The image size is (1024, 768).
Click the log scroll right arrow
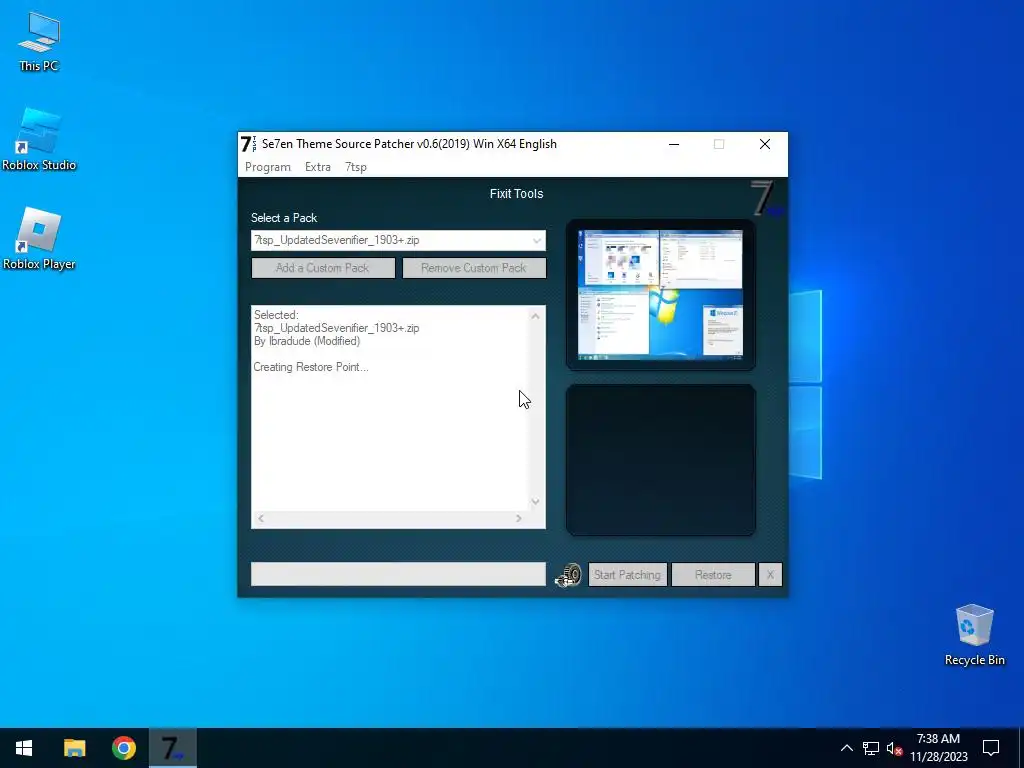(519, 519)
